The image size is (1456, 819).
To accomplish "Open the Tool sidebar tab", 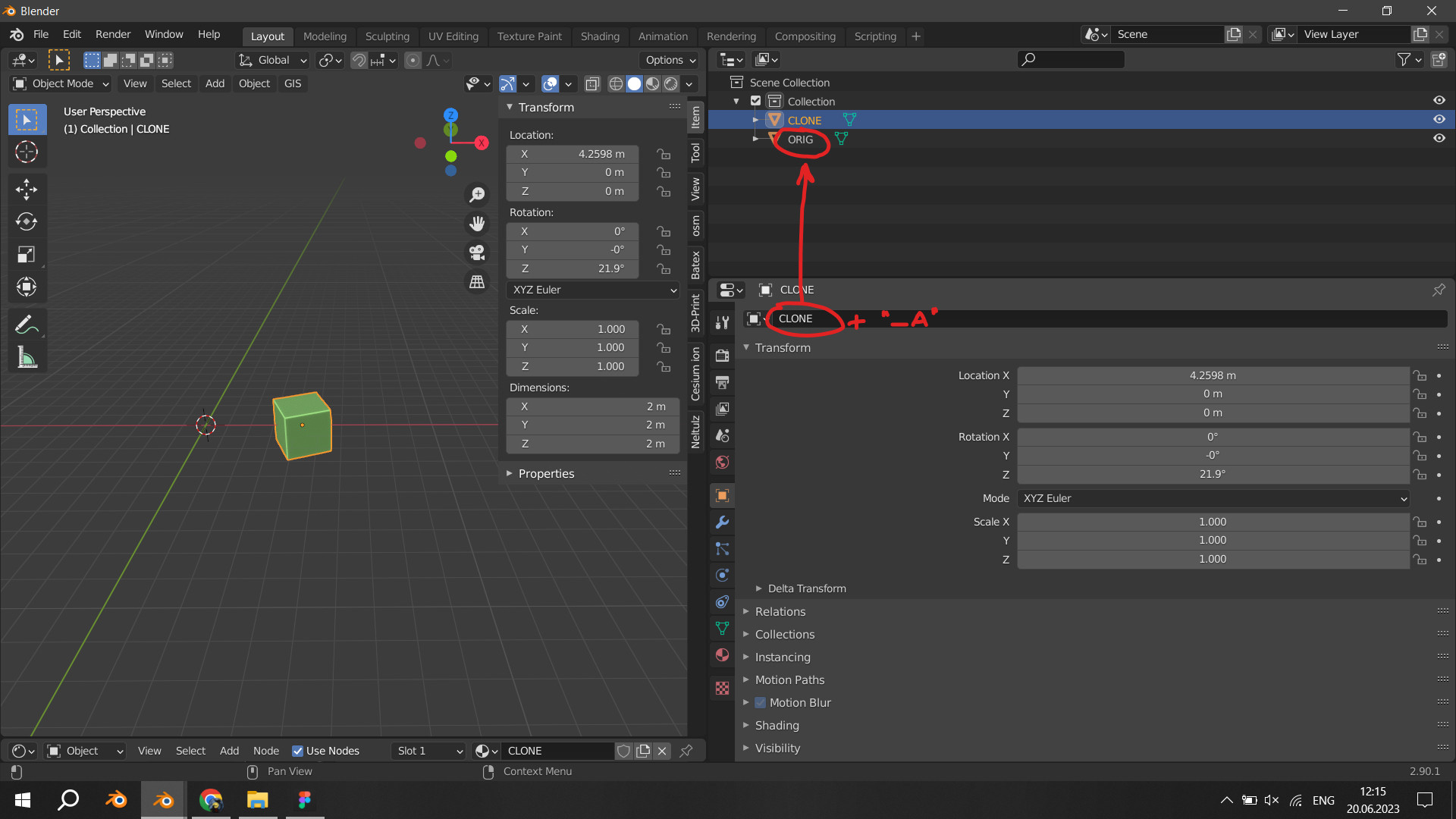I will point(695,152).
